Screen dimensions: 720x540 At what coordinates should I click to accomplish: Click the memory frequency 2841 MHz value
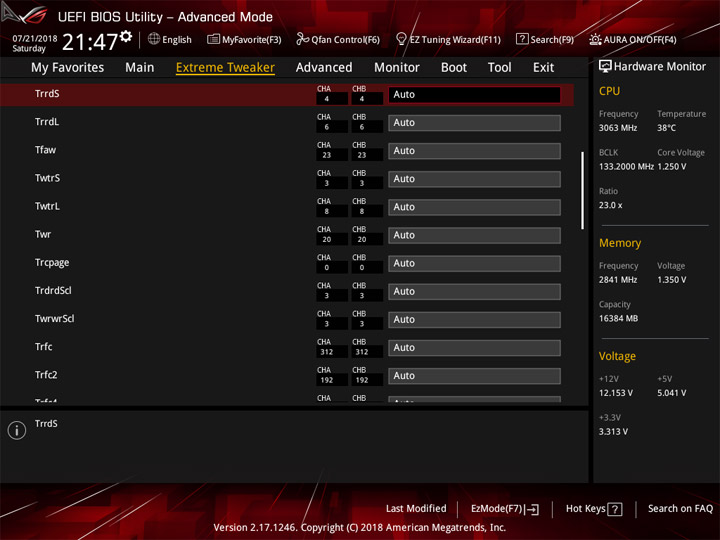(618, 280)
